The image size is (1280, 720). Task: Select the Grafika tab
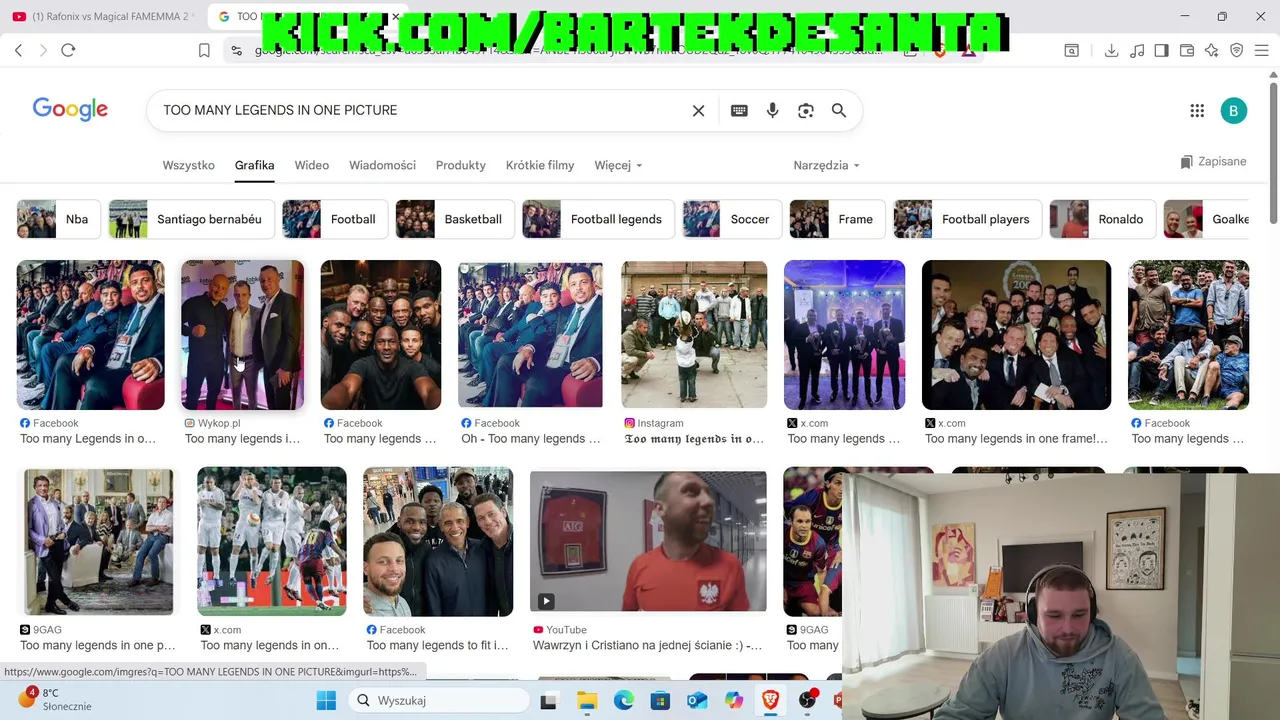tap(254, 165)
